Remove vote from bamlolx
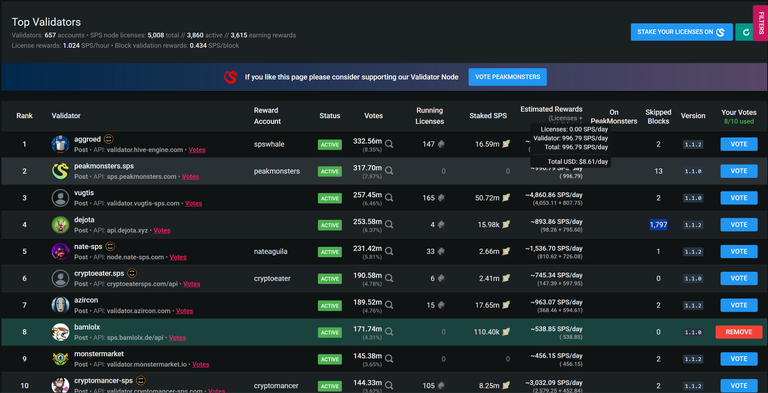Image resolution: width=768 pixels, height=393 pixels. click(x=739, y=332)
